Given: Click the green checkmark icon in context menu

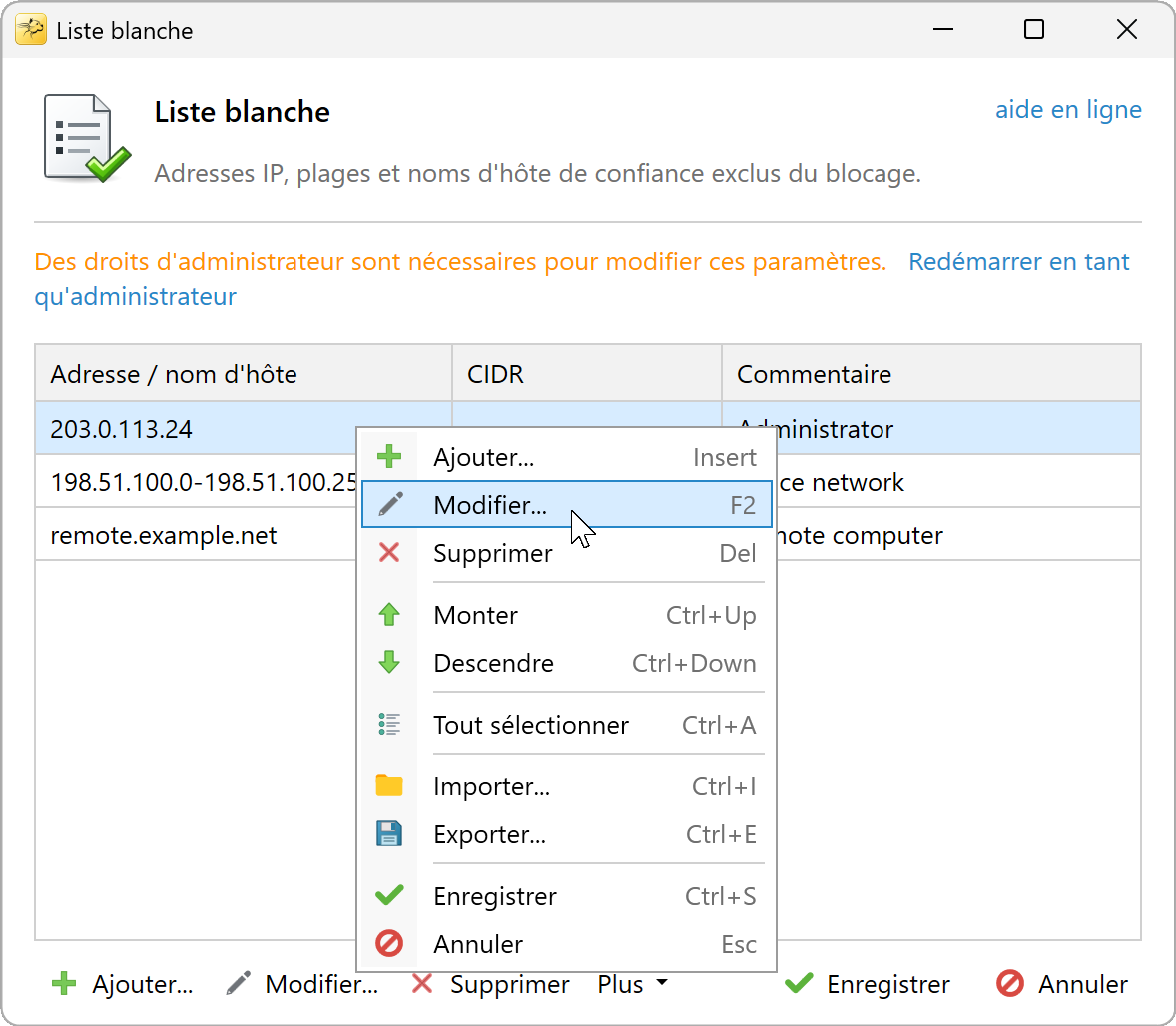Looking at the screenshot, I should (389, 895).
